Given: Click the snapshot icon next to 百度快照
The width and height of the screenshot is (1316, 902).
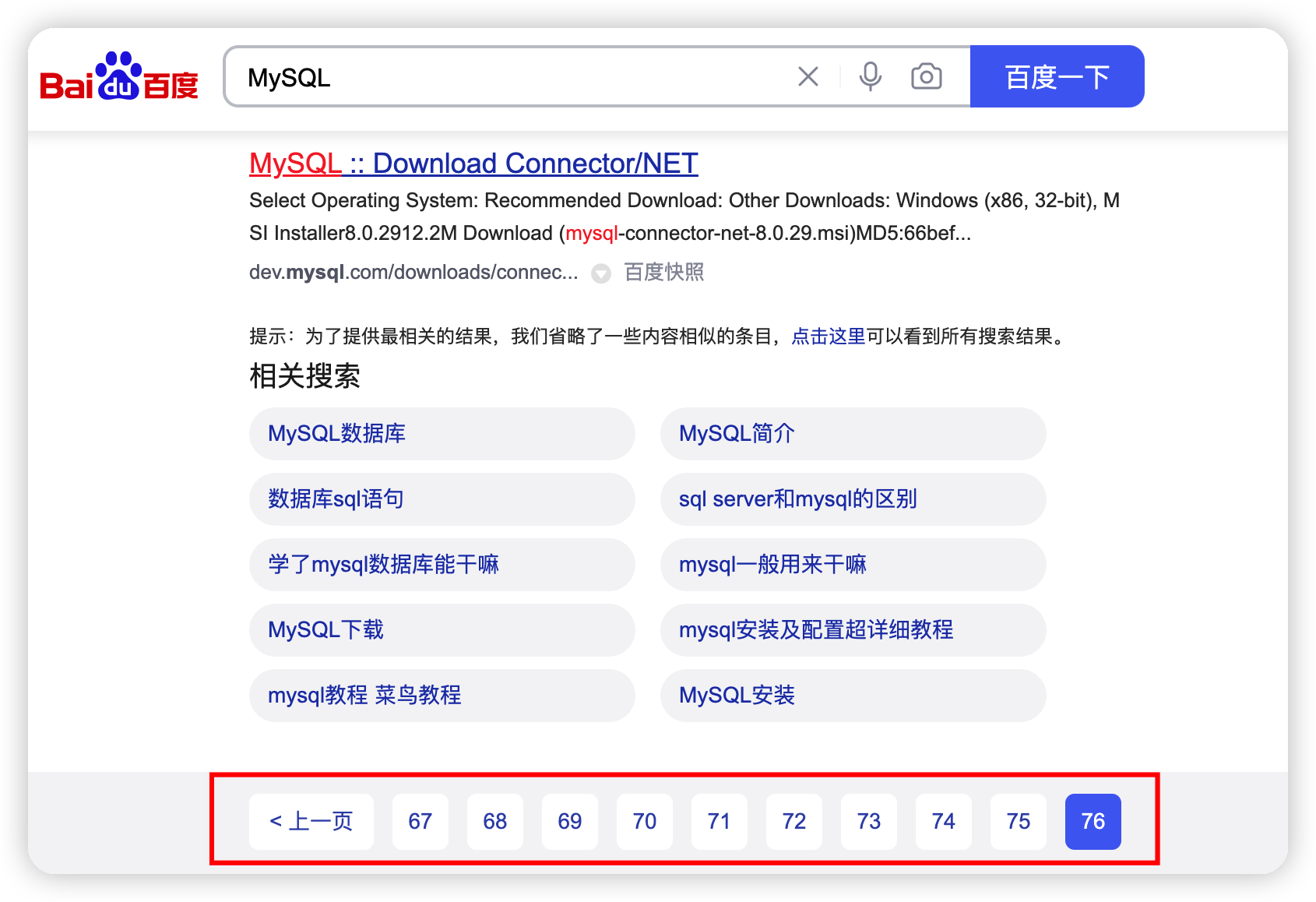Looking at the screenshot, I should (600, 273).
